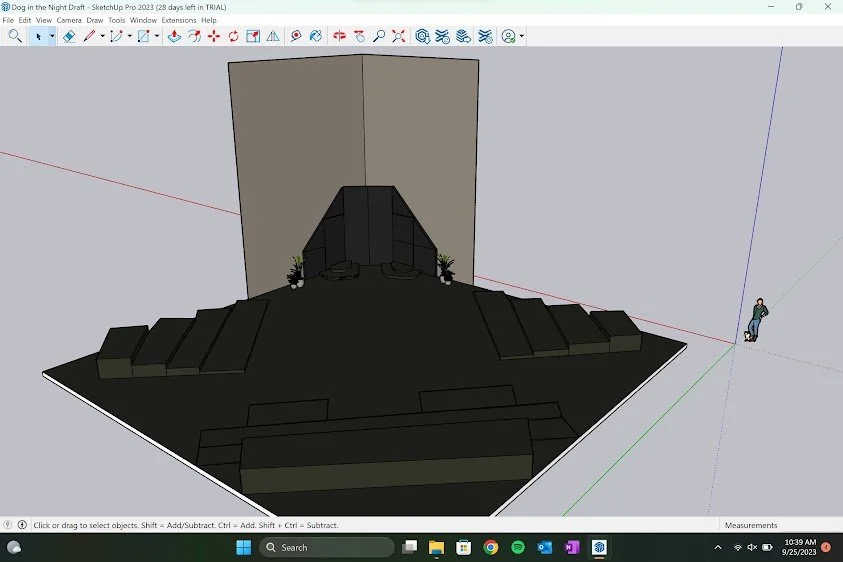
Task: Open the Draw menu
Action: pos(95,20)
